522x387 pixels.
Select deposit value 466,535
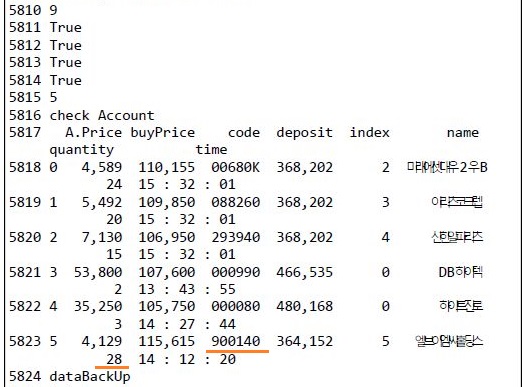click(305, 272)
